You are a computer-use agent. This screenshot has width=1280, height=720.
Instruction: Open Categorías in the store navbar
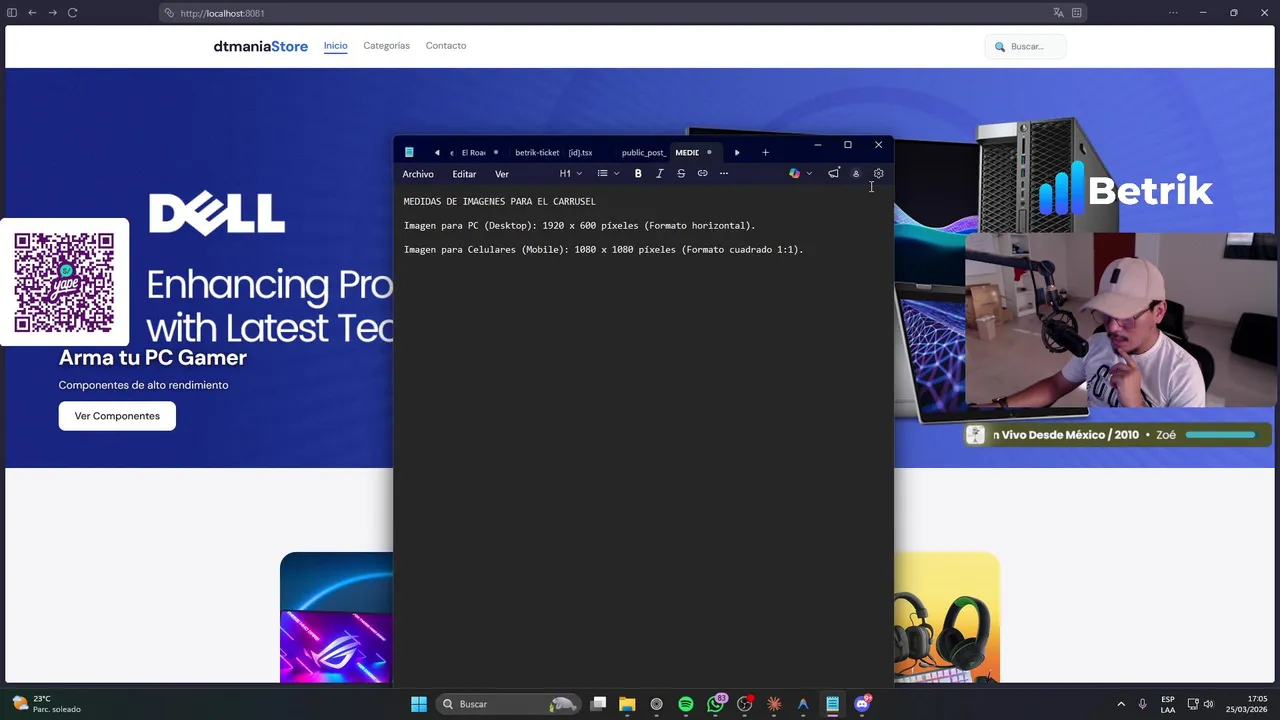tap(387, 46)
